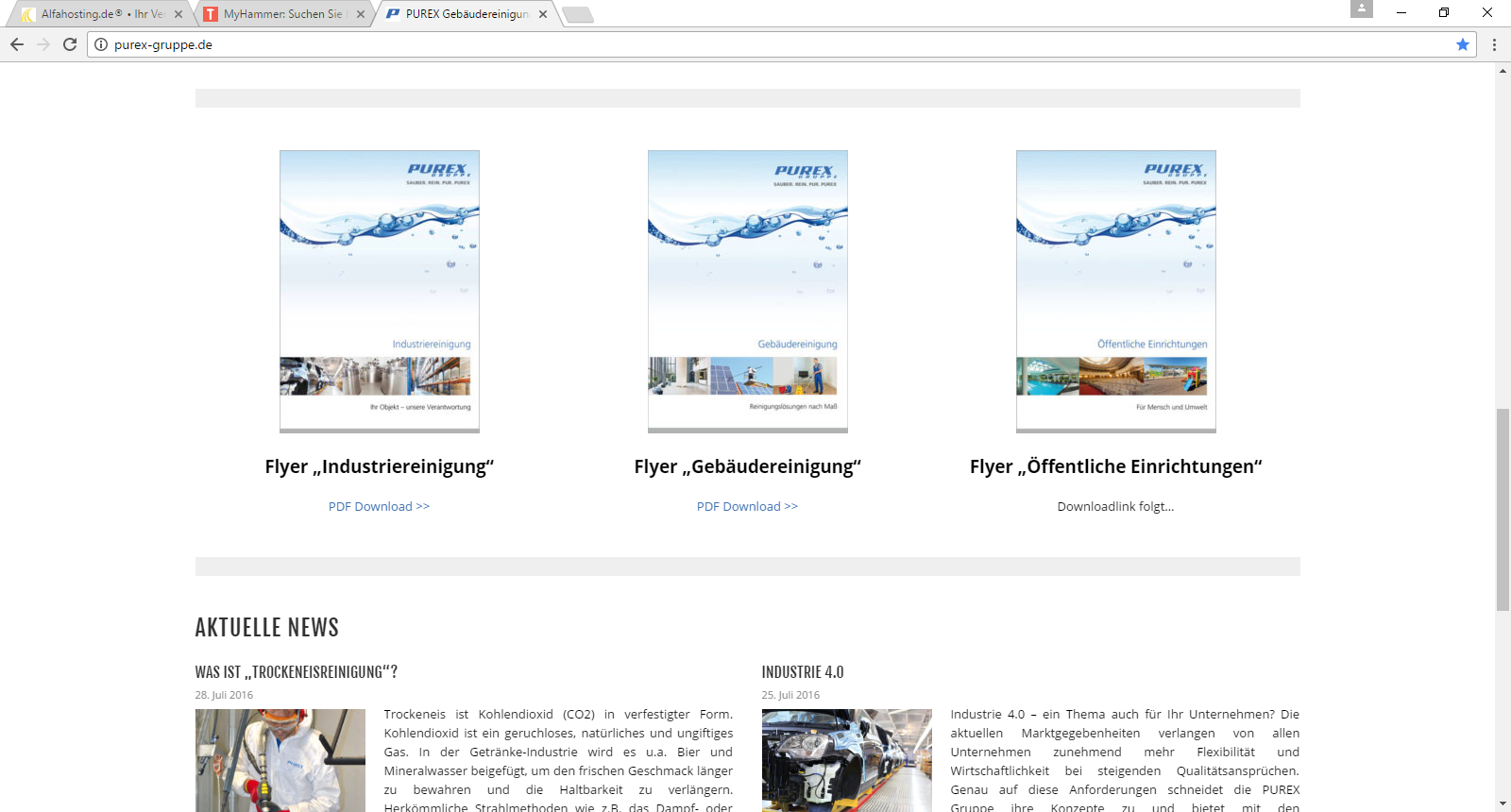Restore down the Chrome window
The width and height of the screenshot is (1511, 812).
[x=1444, y=12]
